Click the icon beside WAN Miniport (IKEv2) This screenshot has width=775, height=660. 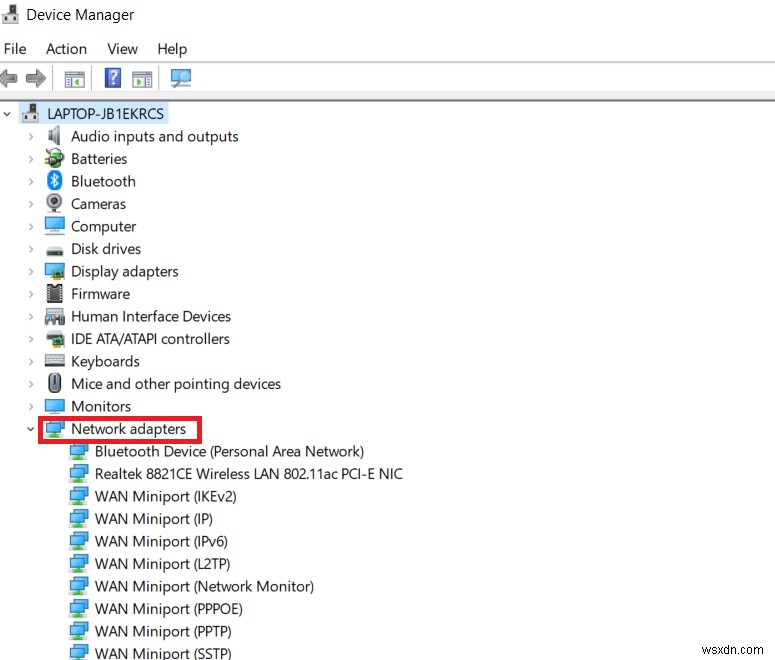click(79, 496)
